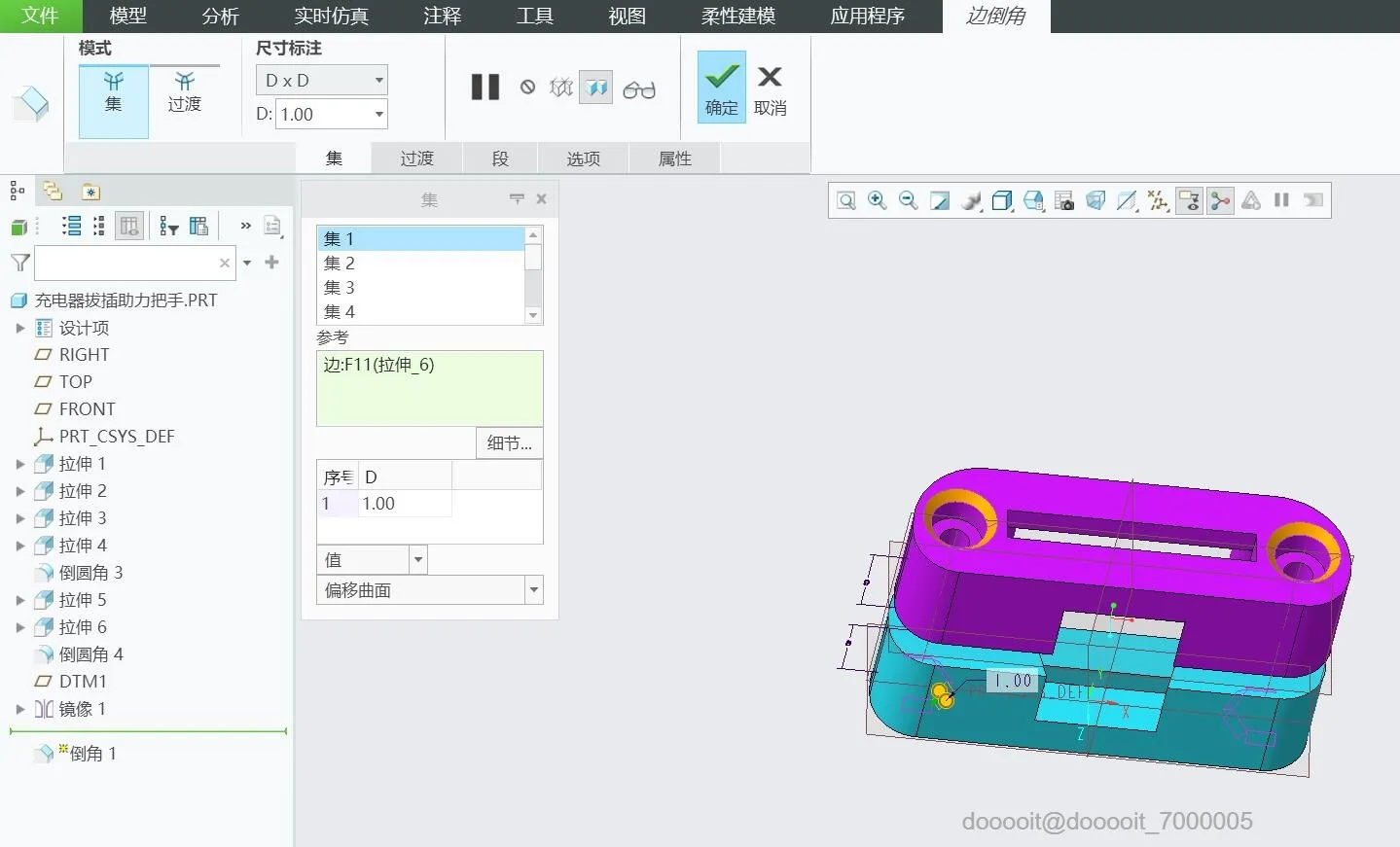Screen dimensions: 1400x847
Task: Open the tree filters icon
Action: 169,227
